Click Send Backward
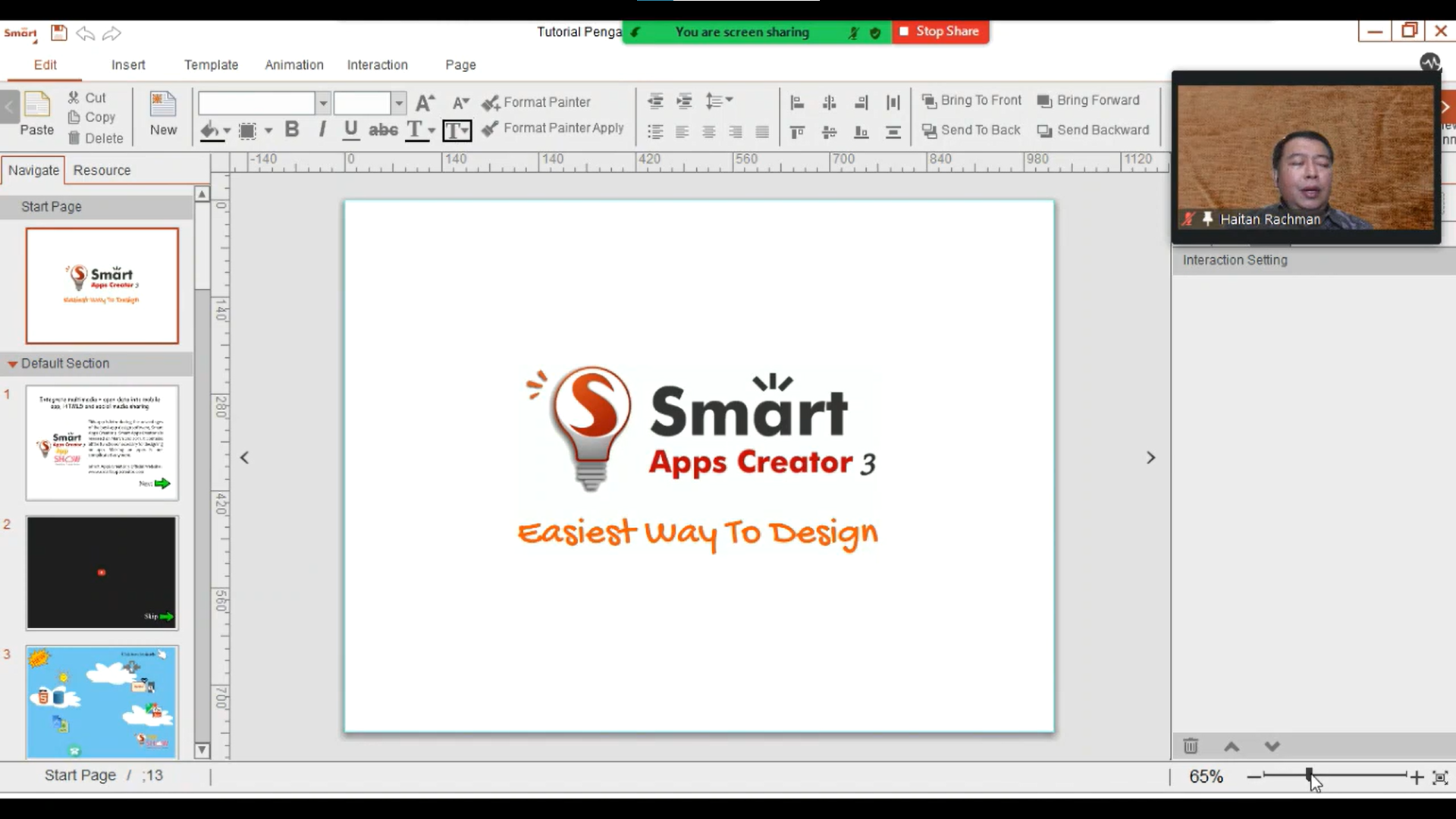This screenshot has width=1456, height=819. tap(1093, 130)
